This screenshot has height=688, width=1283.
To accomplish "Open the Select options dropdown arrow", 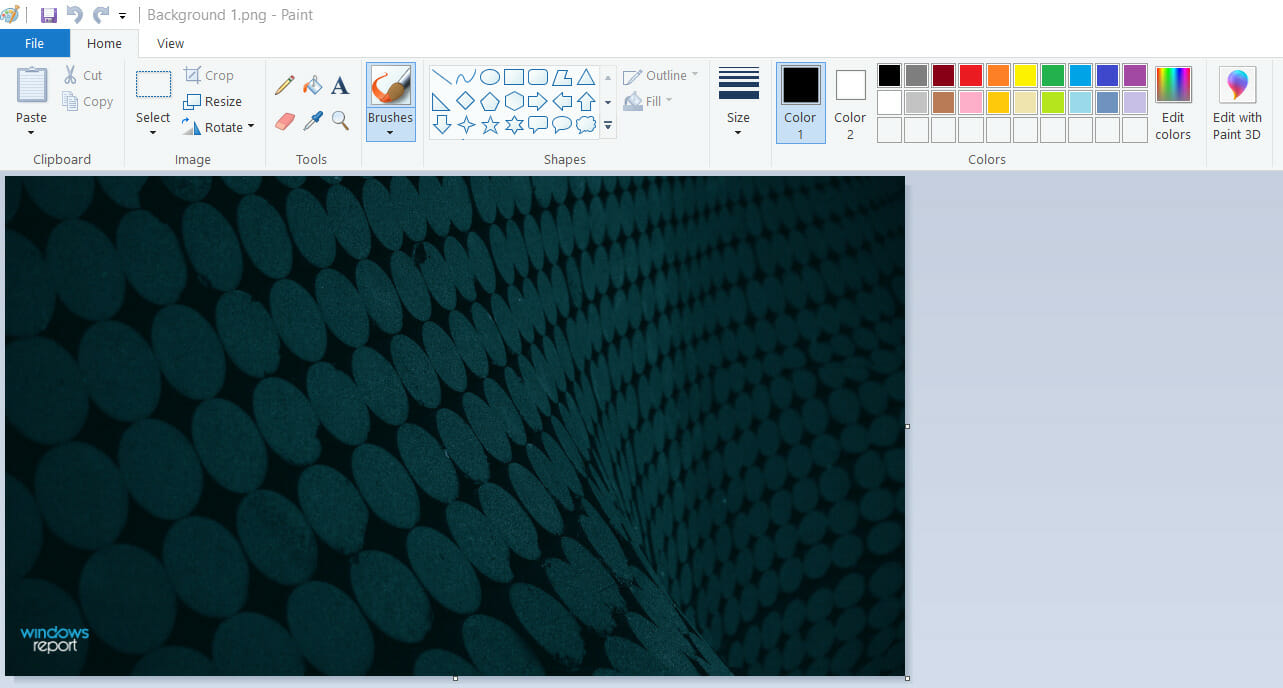I will point(153,133).
